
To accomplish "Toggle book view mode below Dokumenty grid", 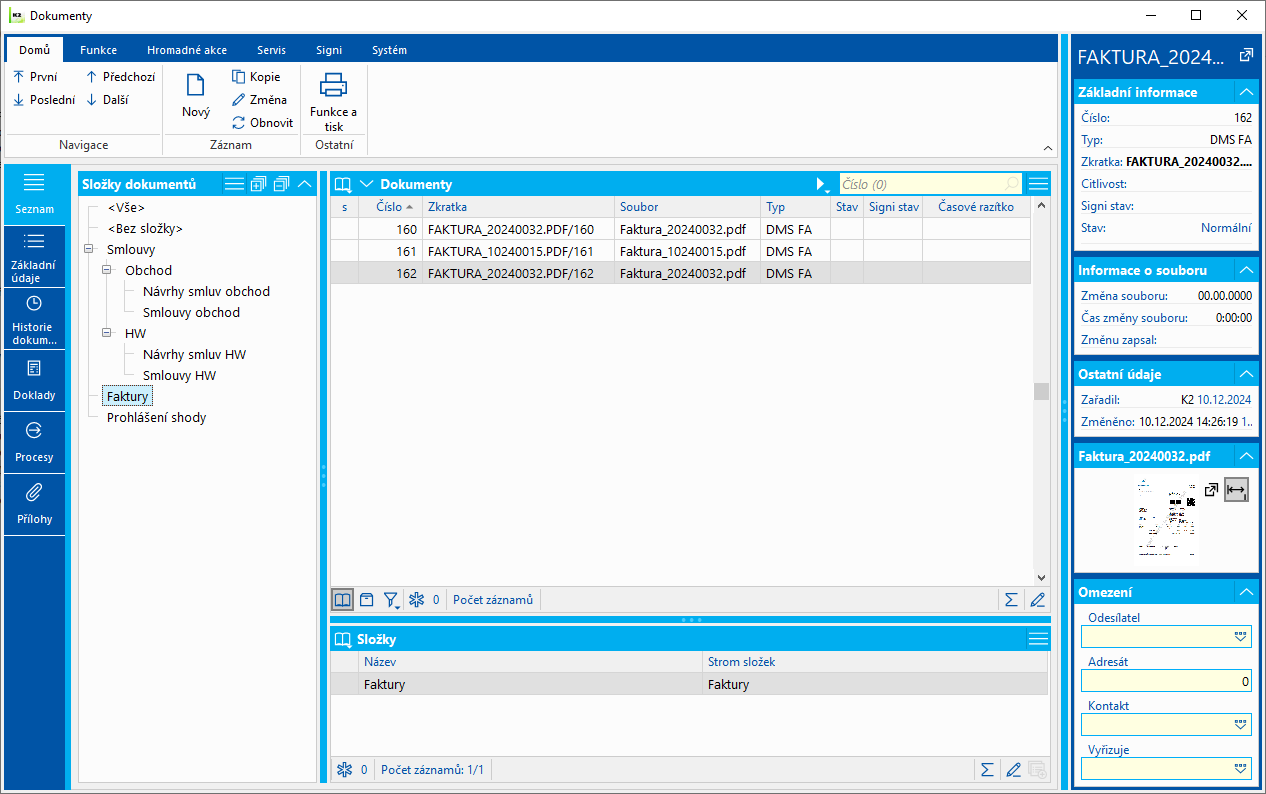I will pyautogui.click(x=342, y=600).
